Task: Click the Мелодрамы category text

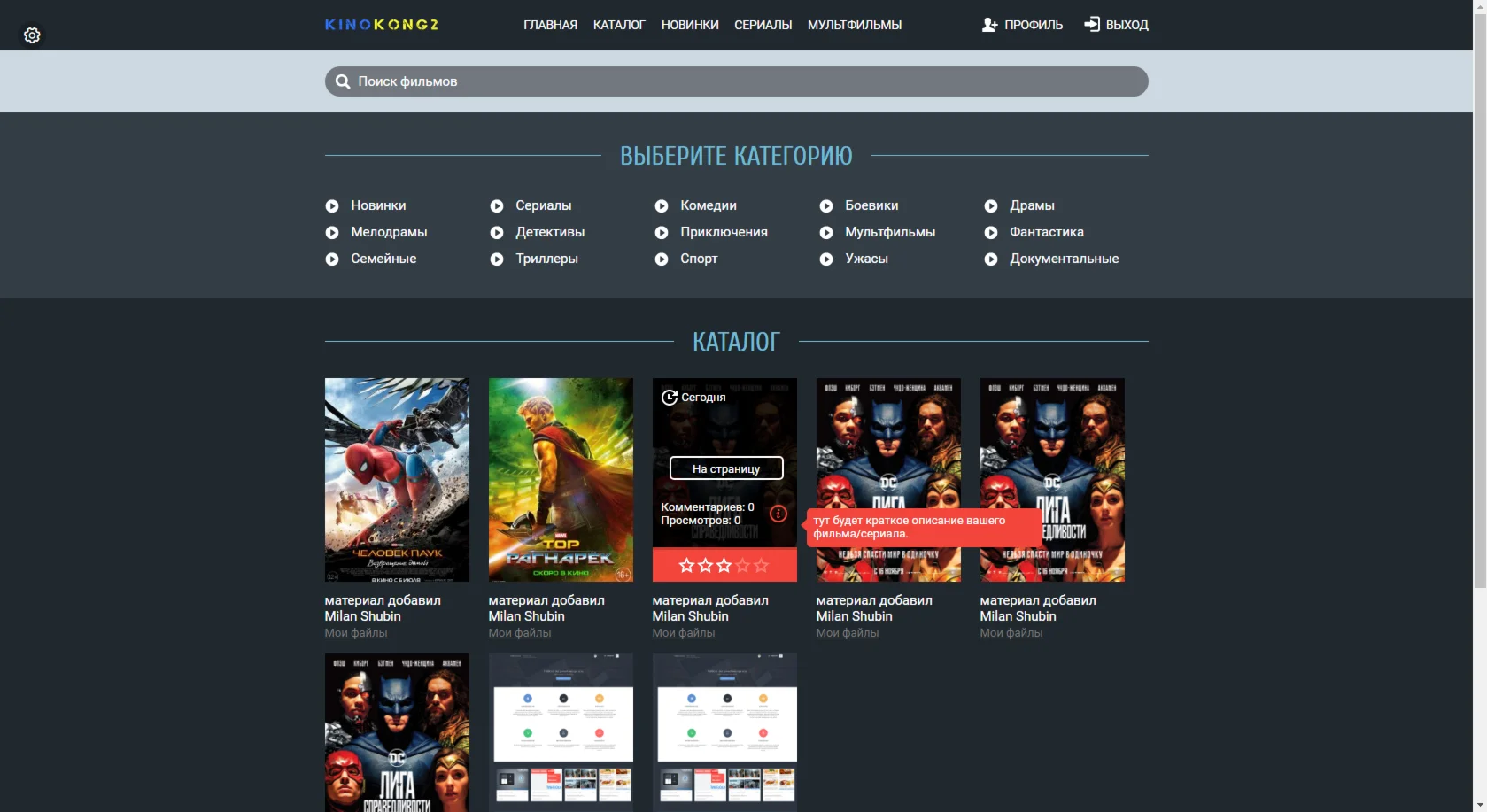Action: pyautogui.click(x=389, y=232)
